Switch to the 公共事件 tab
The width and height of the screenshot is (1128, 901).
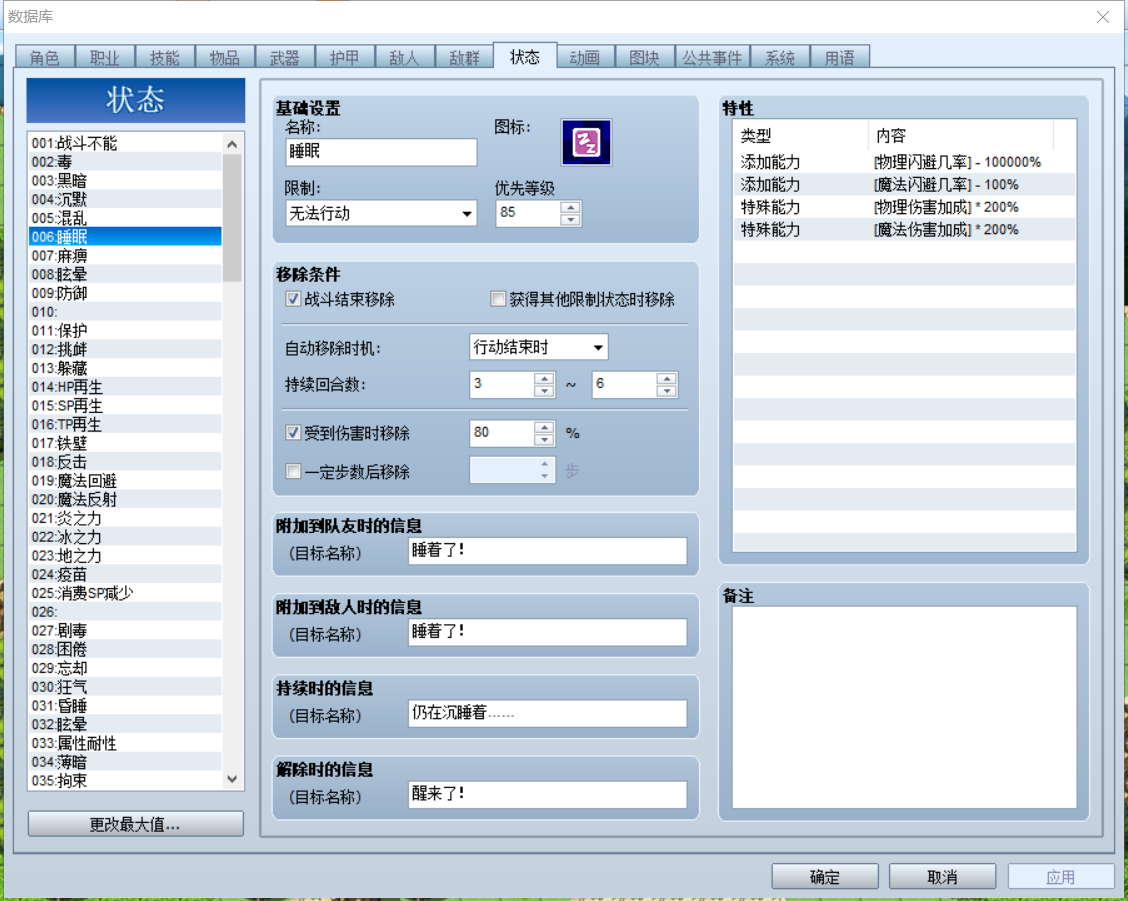pos(712,57)
